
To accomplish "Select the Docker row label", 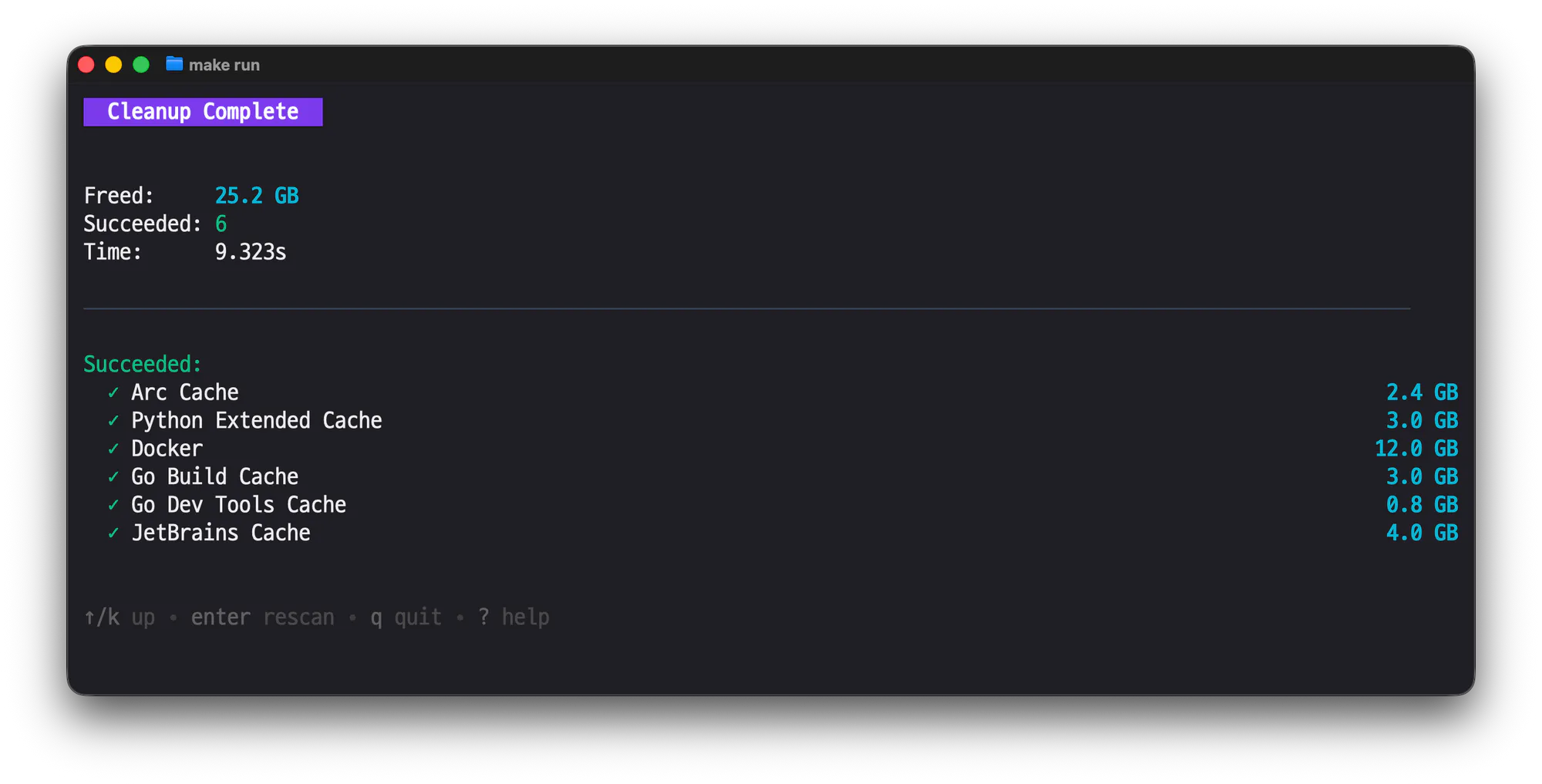I will pos(167,449).
